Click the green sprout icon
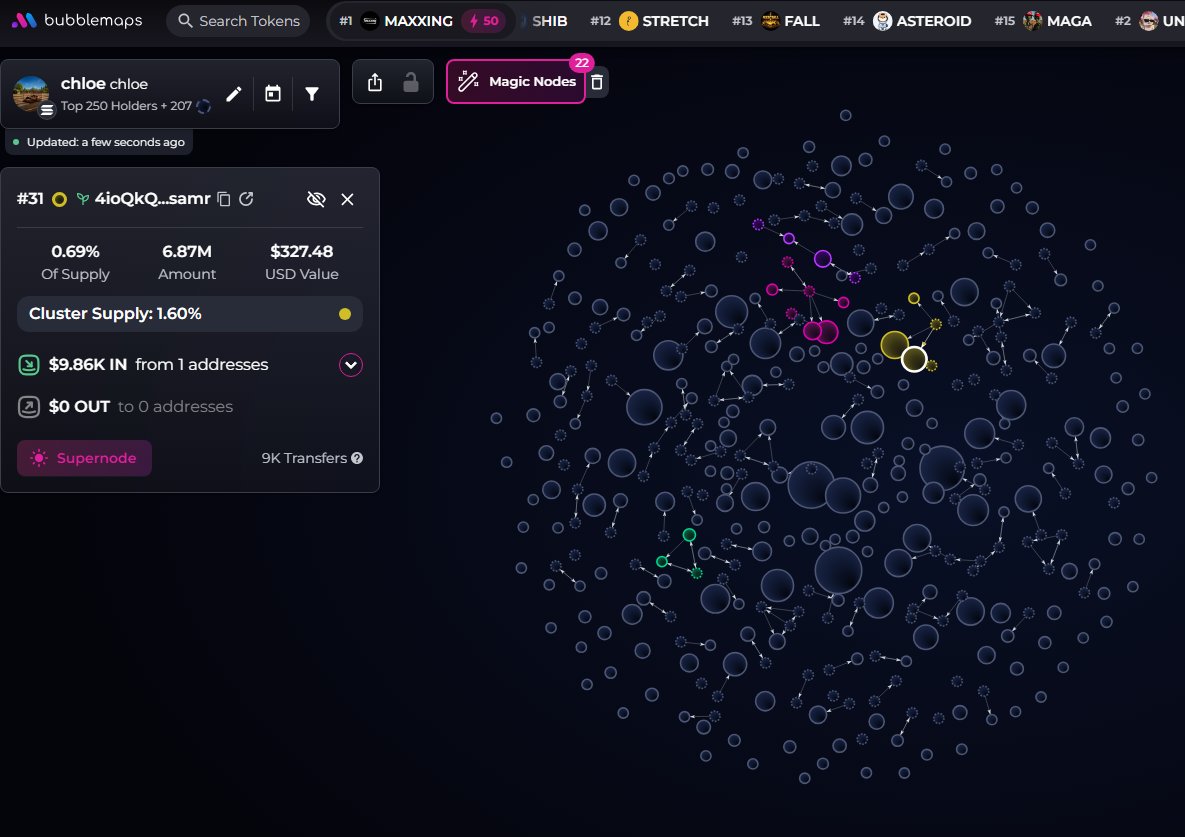Image resolution: width=1185 pixels, height=837 pixels. pyautogui.click(x=82, y=199)
